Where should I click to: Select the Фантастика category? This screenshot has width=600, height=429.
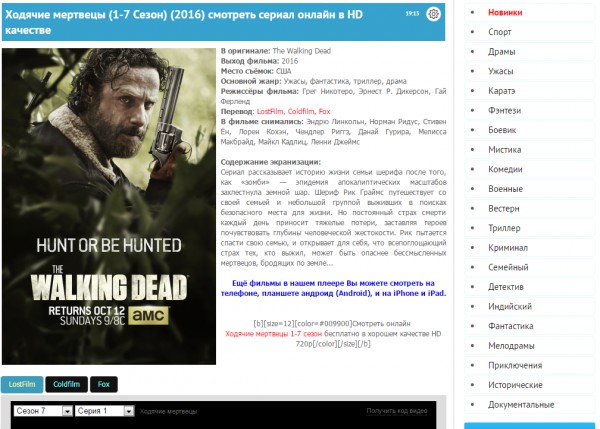(x=510, y=326)
